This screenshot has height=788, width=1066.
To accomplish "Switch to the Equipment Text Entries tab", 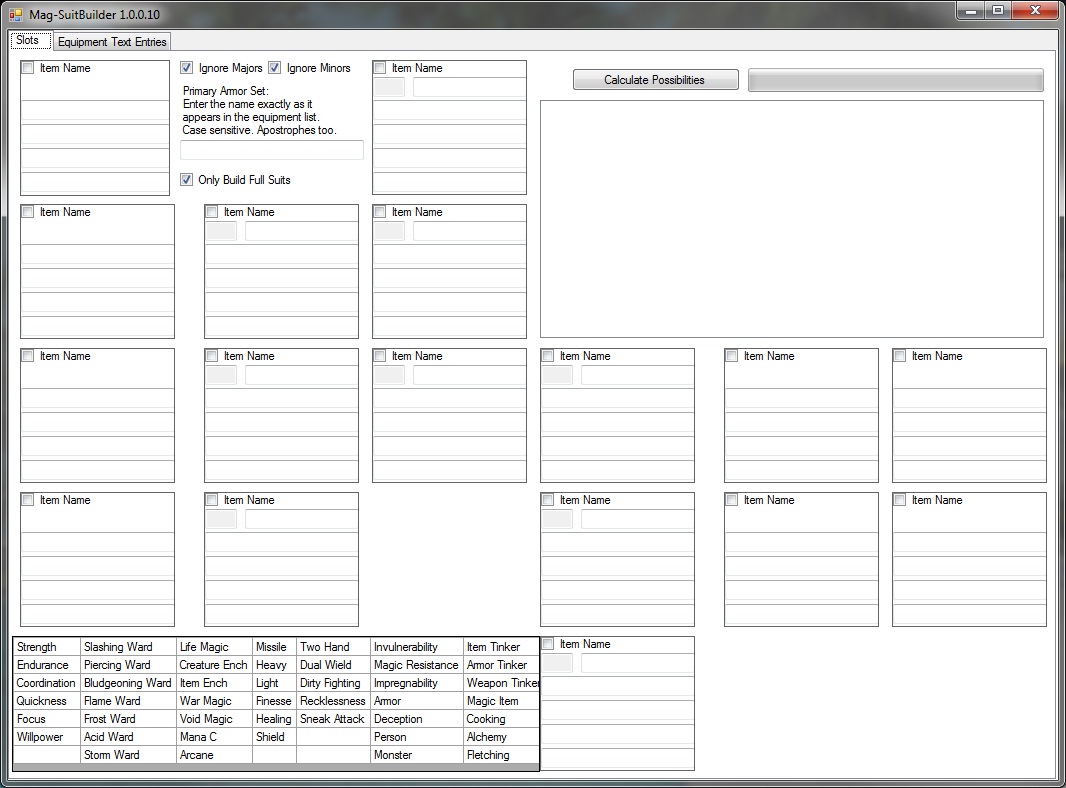I will click(112, 42).
